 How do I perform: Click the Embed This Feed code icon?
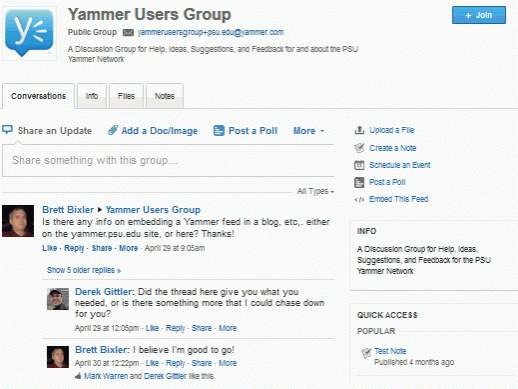[x=359, y=200]
